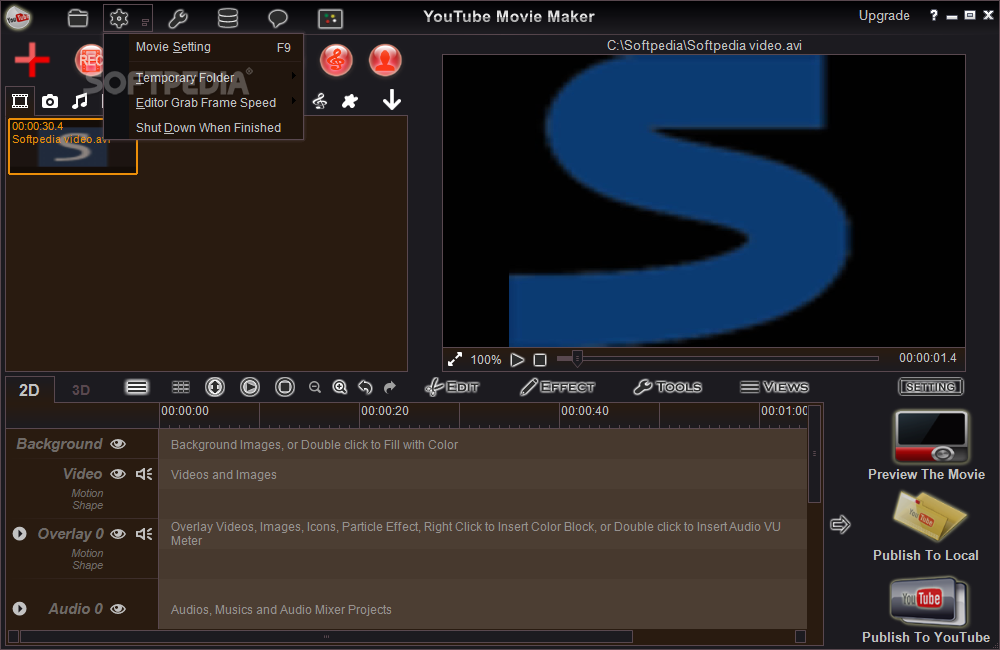Click the red plus add icon

coord(33,59)
